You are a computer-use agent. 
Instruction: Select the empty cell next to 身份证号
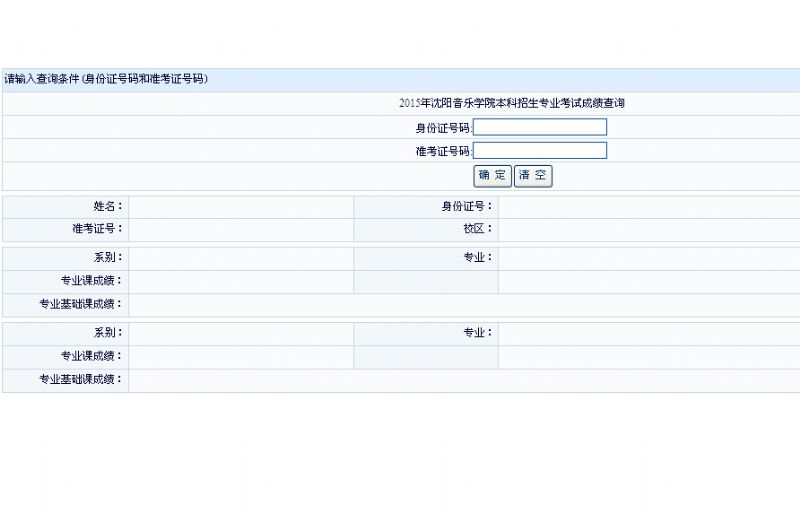[648, 206]
